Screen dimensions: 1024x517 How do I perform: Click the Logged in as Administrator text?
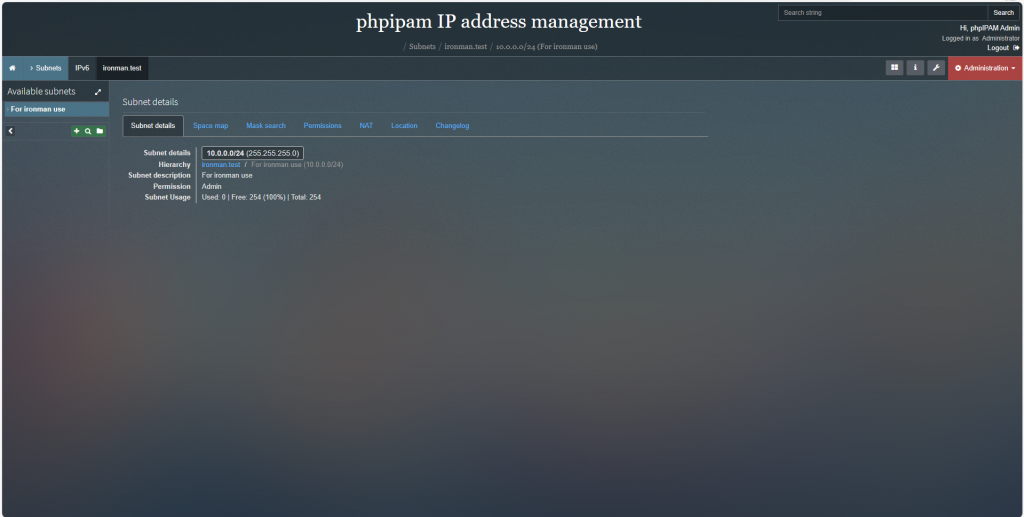[980, 39]
